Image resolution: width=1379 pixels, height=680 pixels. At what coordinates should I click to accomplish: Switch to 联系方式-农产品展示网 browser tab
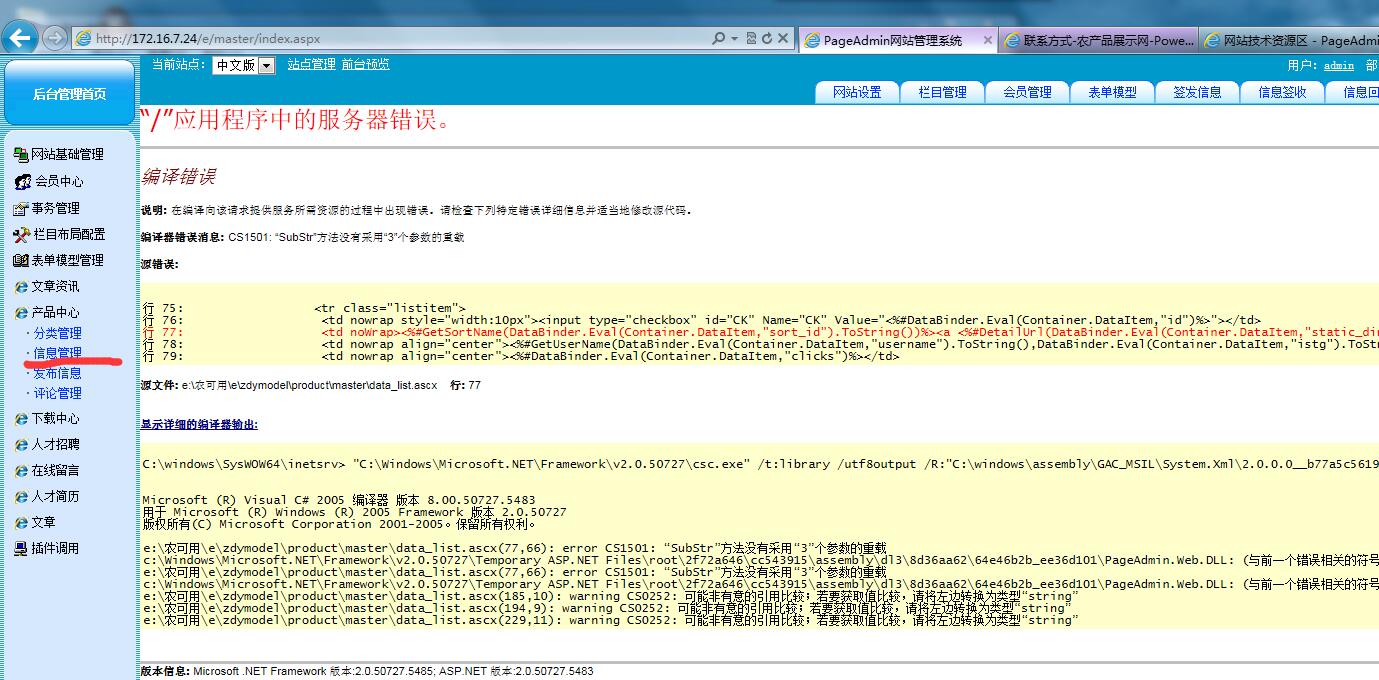[x=1098, y=41]
